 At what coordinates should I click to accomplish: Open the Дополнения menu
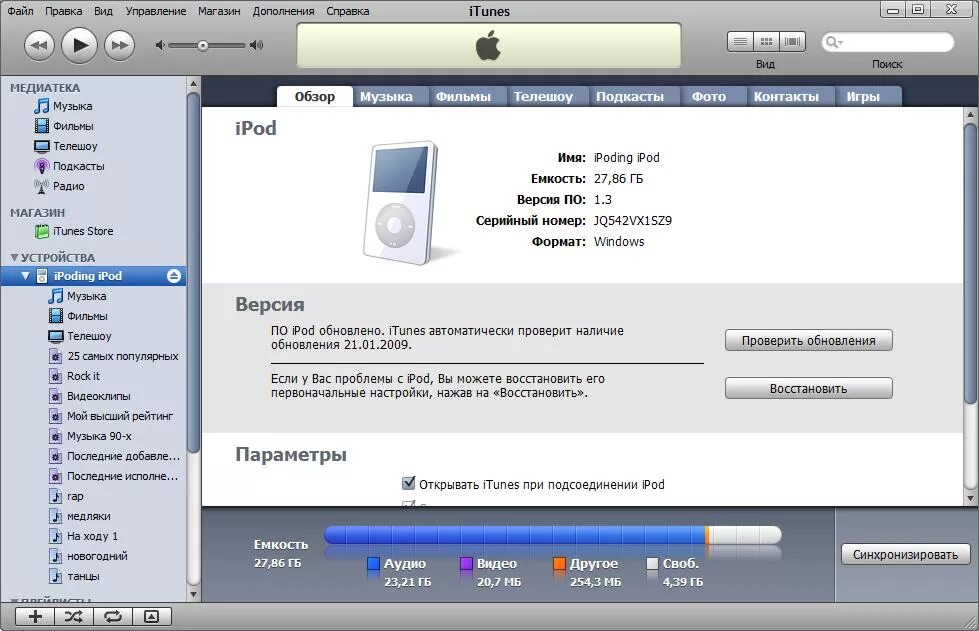[x=283, y=11]
